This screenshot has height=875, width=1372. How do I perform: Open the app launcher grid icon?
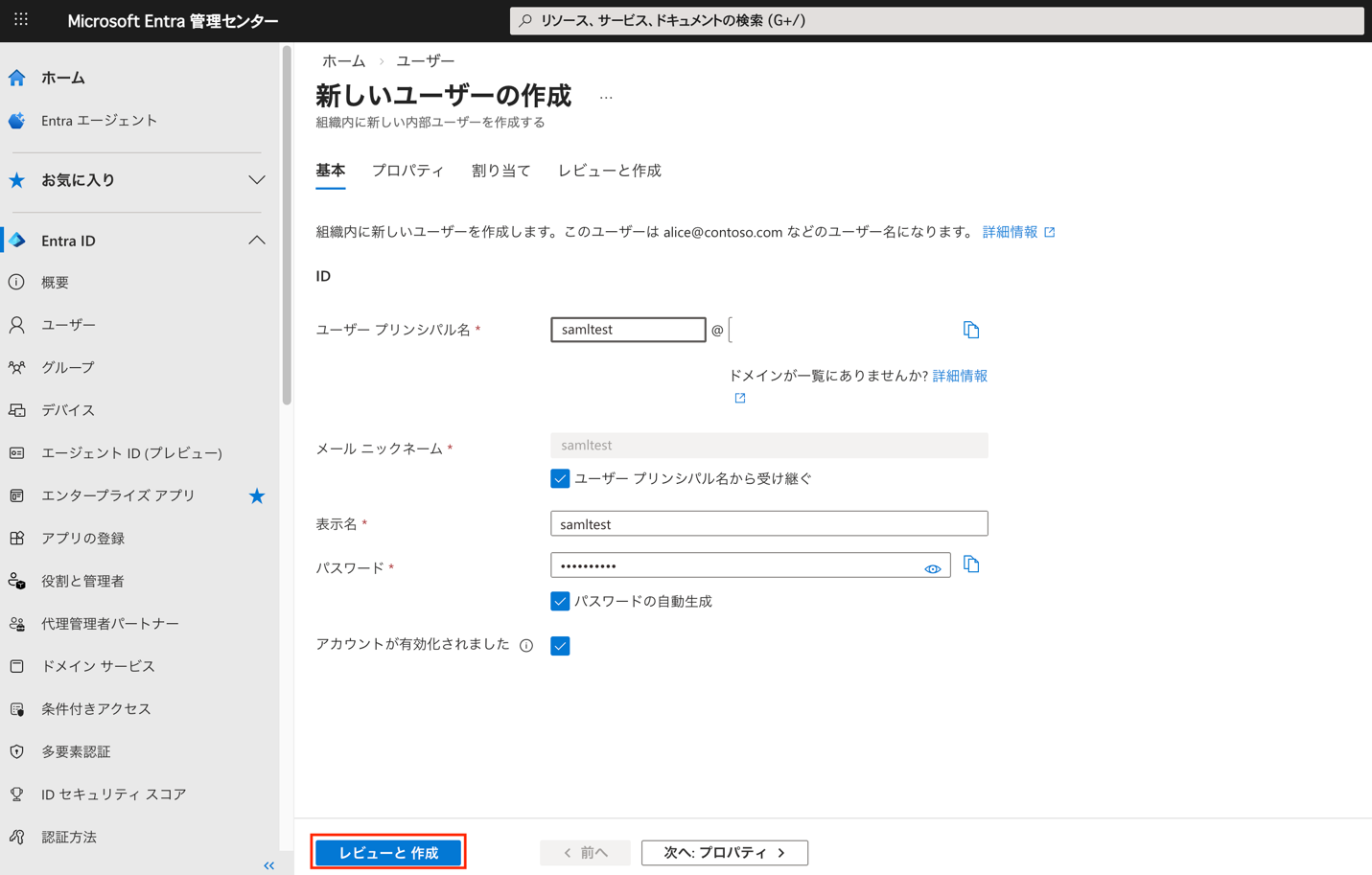[20, 20]
